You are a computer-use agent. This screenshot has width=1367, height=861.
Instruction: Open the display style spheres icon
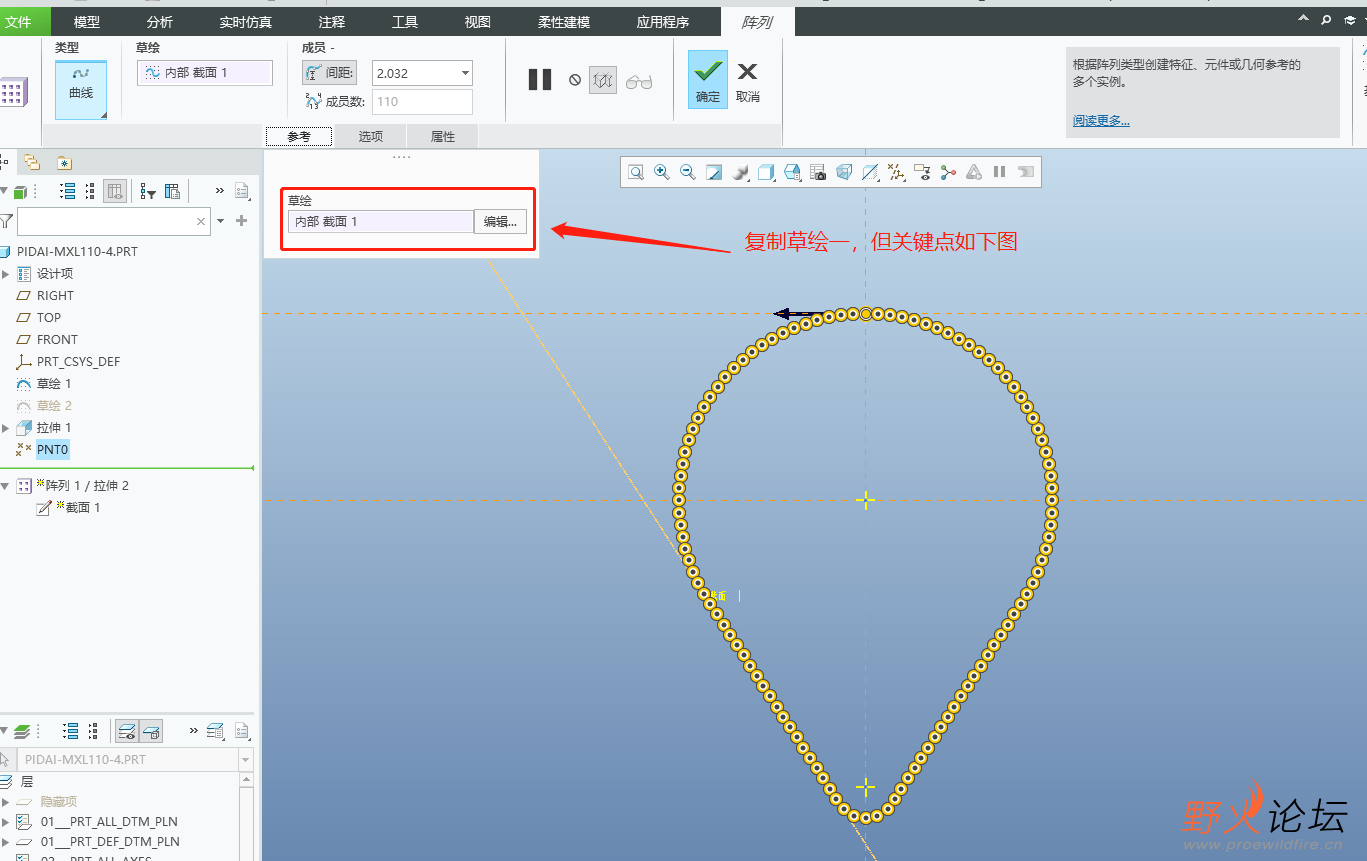[x=740, y=172]
